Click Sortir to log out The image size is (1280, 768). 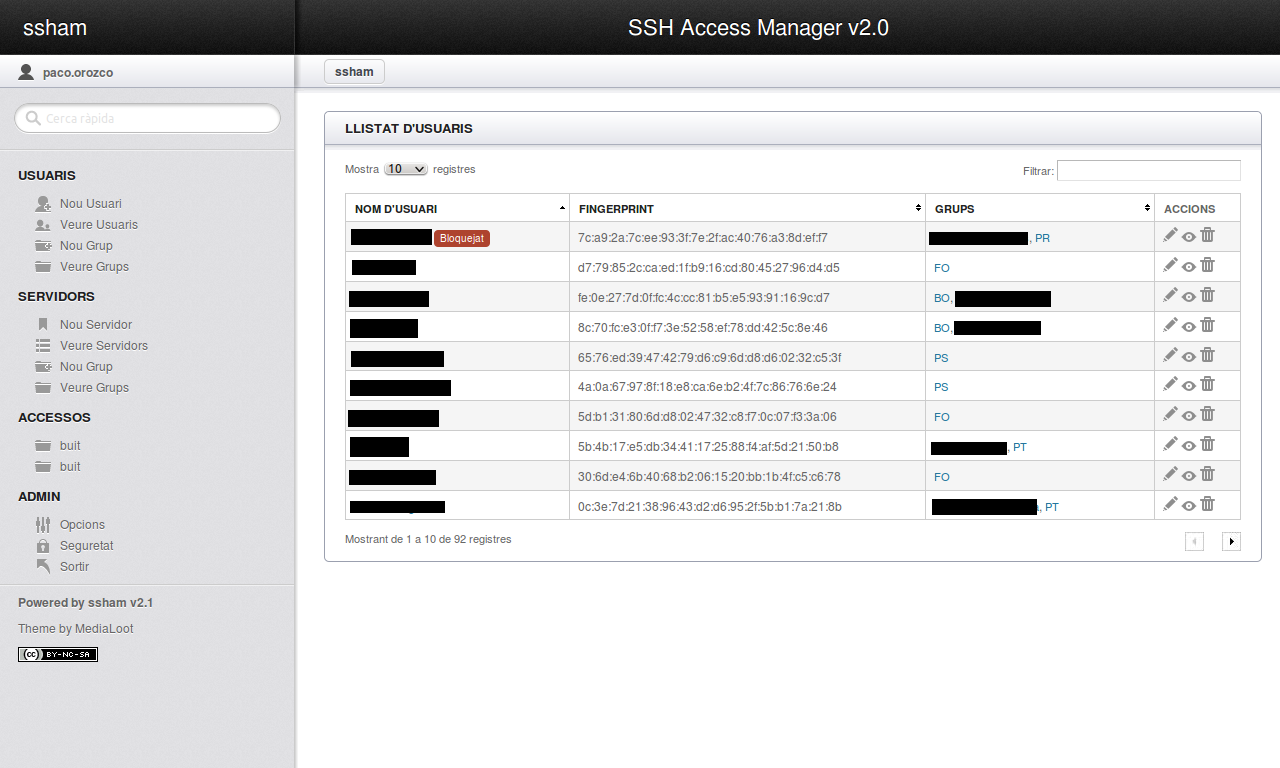coord(75,566)
